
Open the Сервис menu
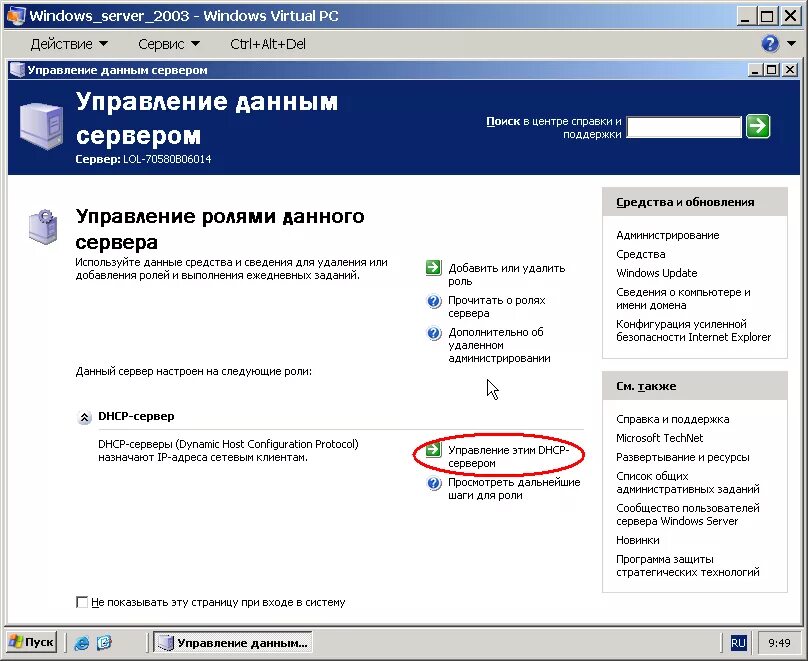(x=169, y=44)
